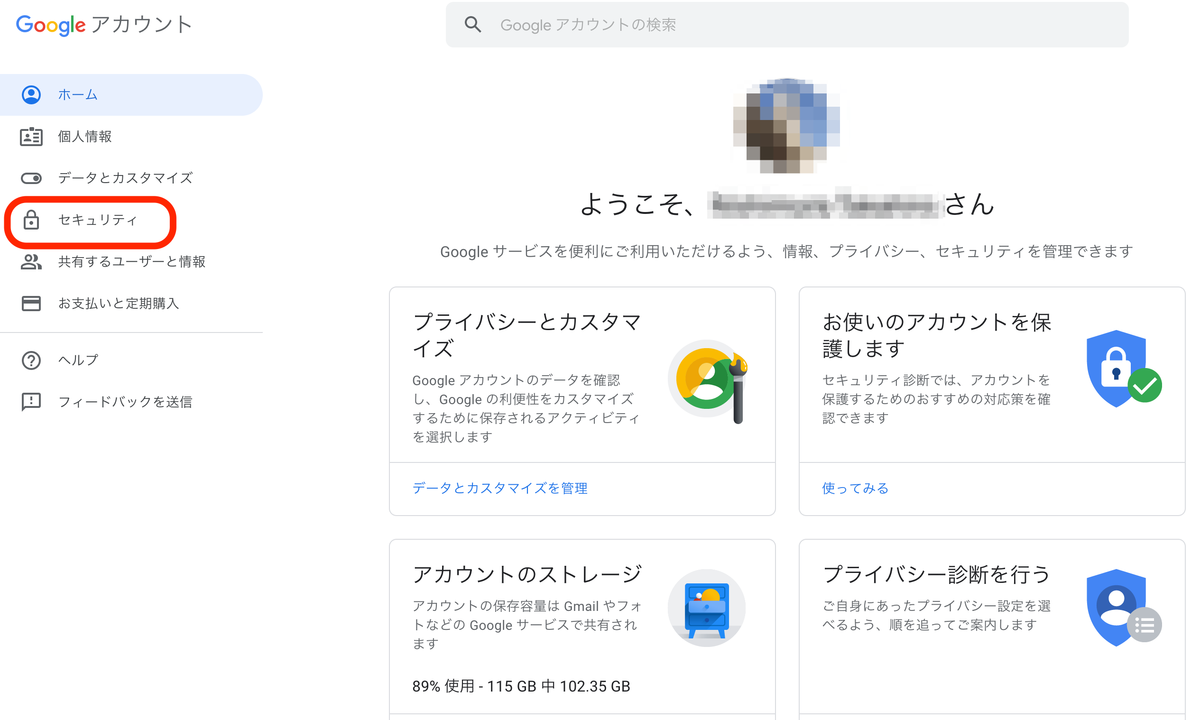The height and width of the screenshot is (720, 1200).
Task: Click the アカウントのストレージ card heading
Action: (527, 575)
